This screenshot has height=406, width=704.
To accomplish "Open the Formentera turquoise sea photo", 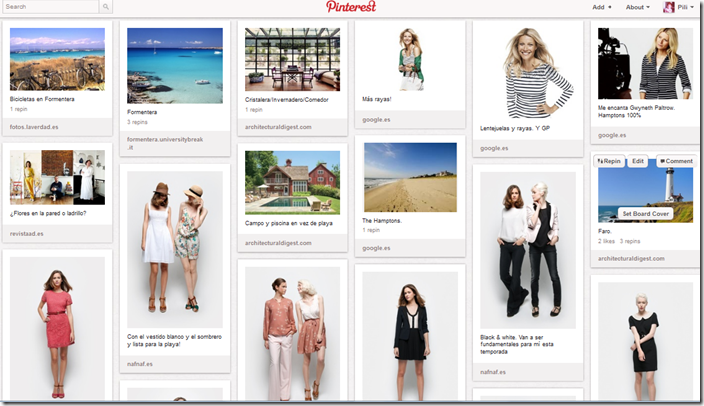I will click(175, 66).
